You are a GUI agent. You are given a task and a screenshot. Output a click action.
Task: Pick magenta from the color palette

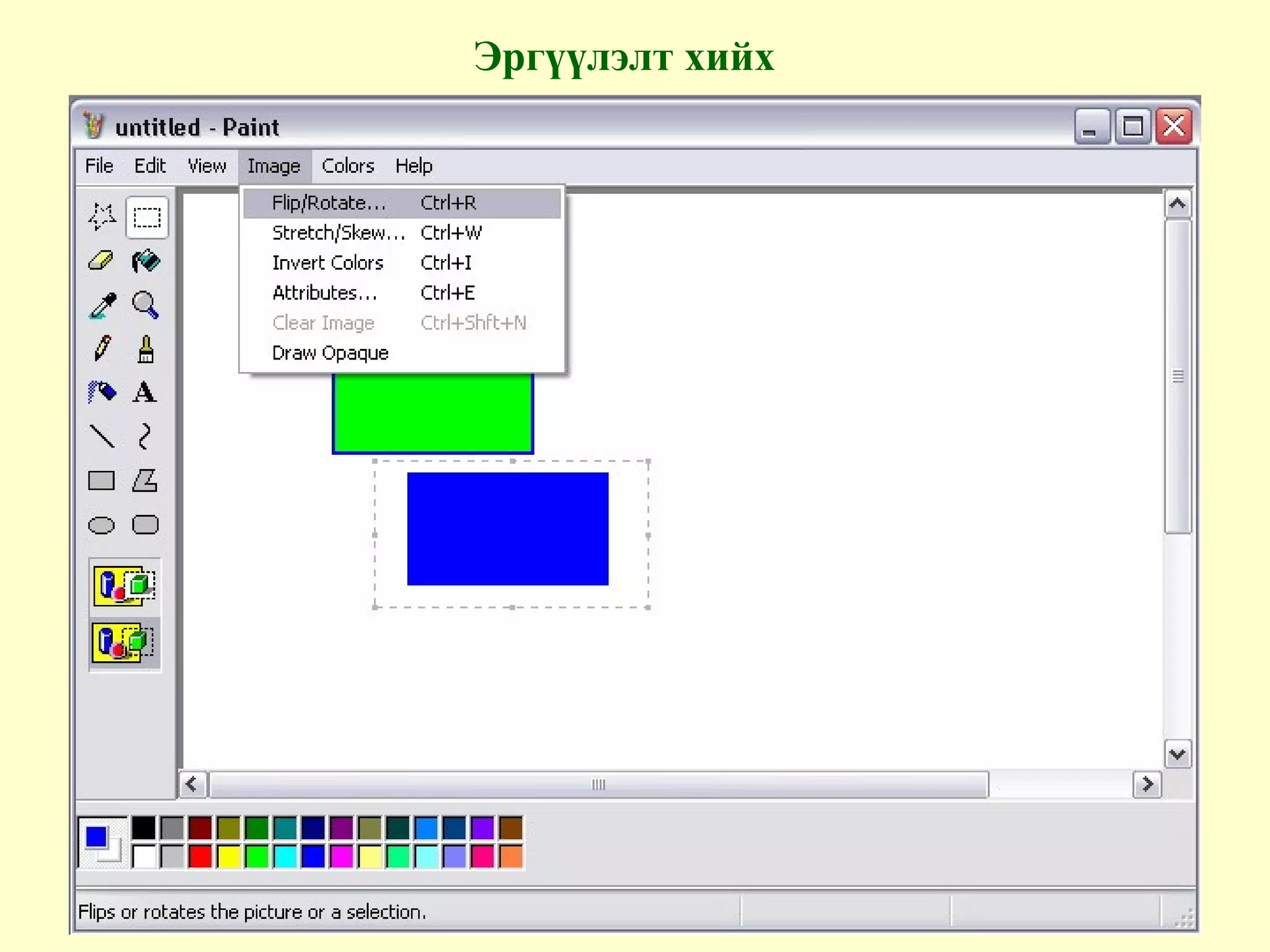[342, 857]
